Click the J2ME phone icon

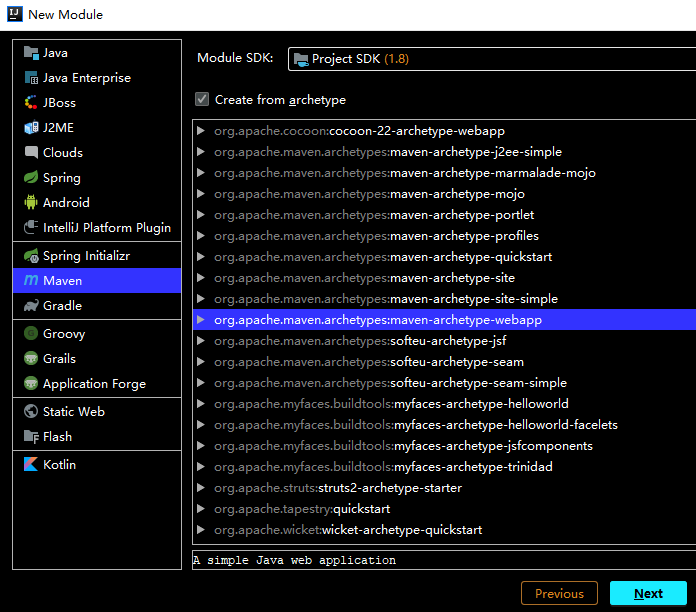point(31,127)
